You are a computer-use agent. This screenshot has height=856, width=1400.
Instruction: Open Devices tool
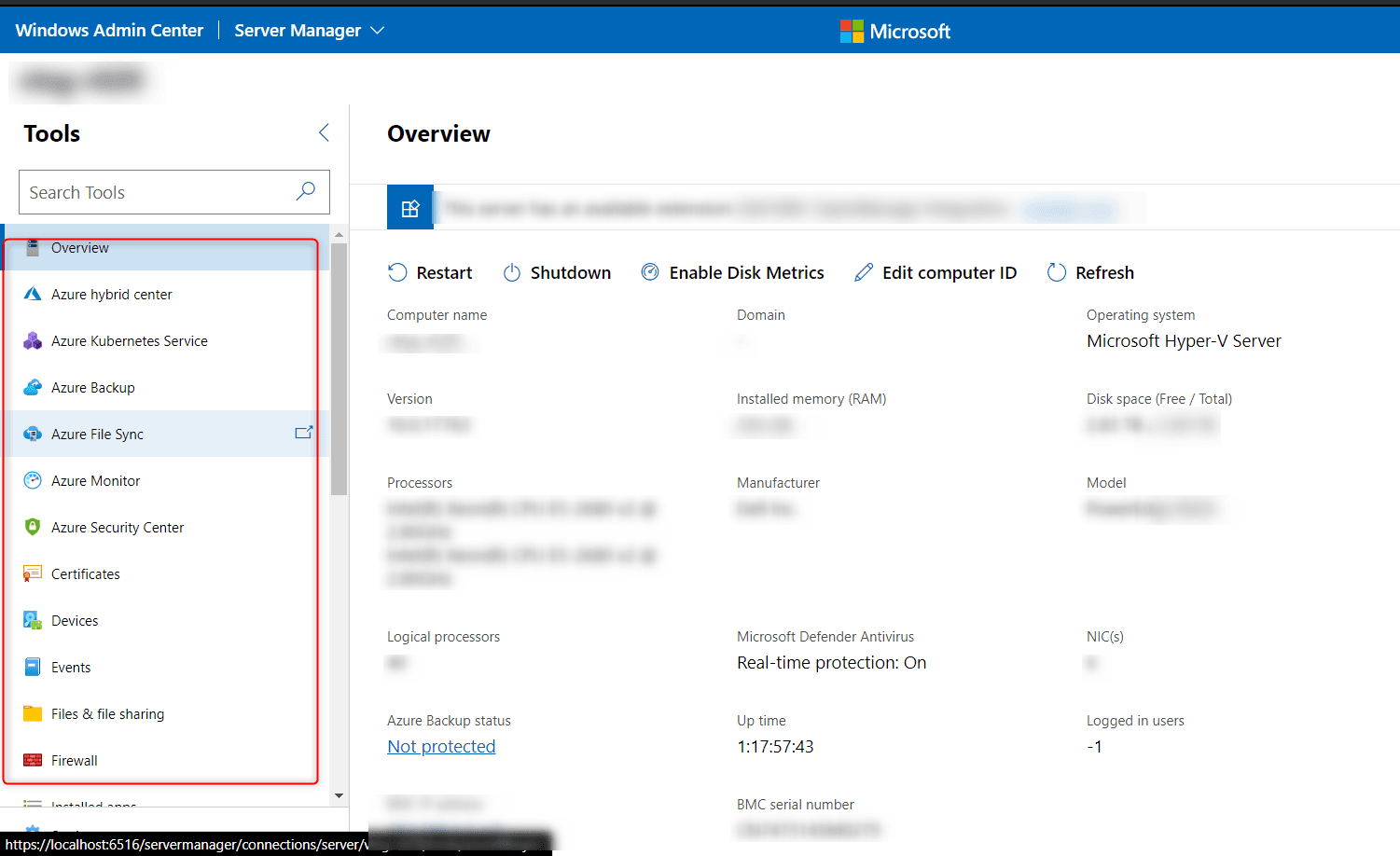pyautogui.click(x=165, y=621)
